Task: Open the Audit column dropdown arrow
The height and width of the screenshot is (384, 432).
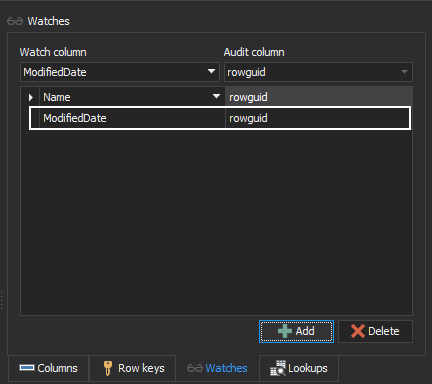Action: [404, 72]
